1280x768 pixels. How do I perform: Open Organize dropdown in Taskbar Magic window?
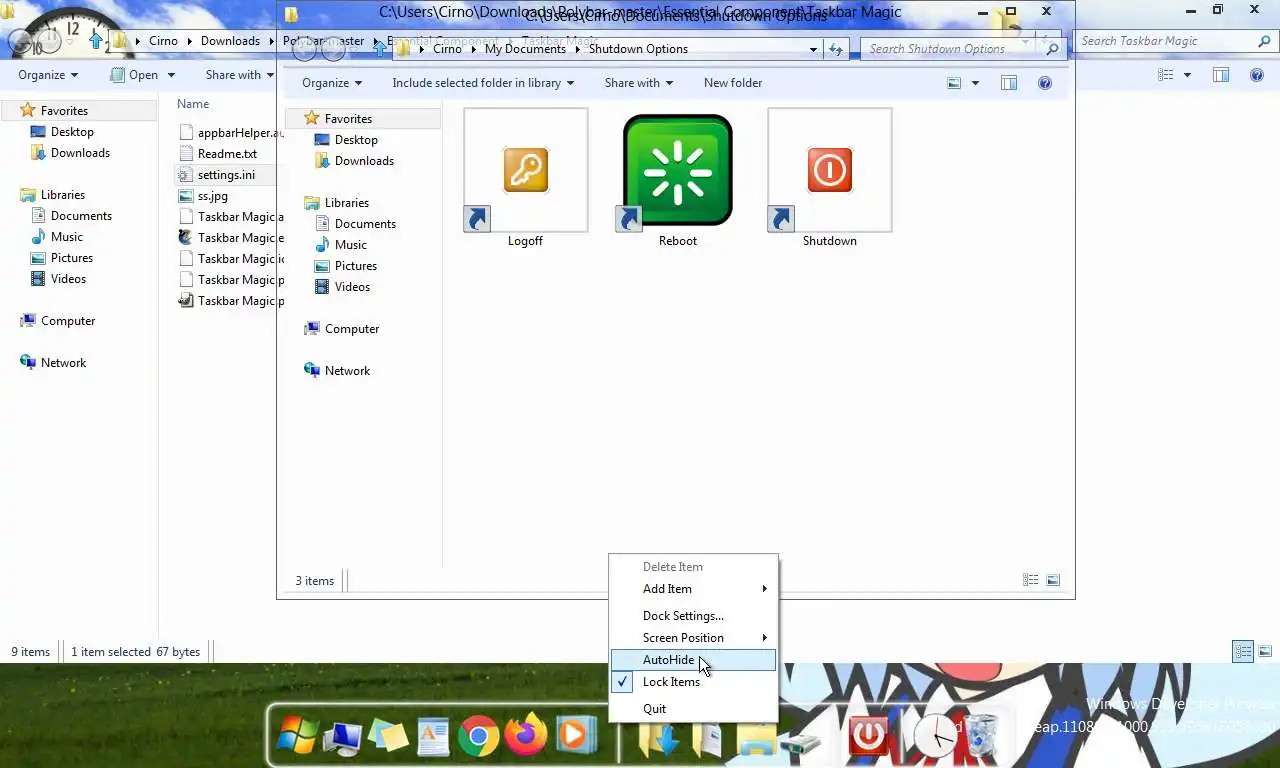(x=48, y=75)
